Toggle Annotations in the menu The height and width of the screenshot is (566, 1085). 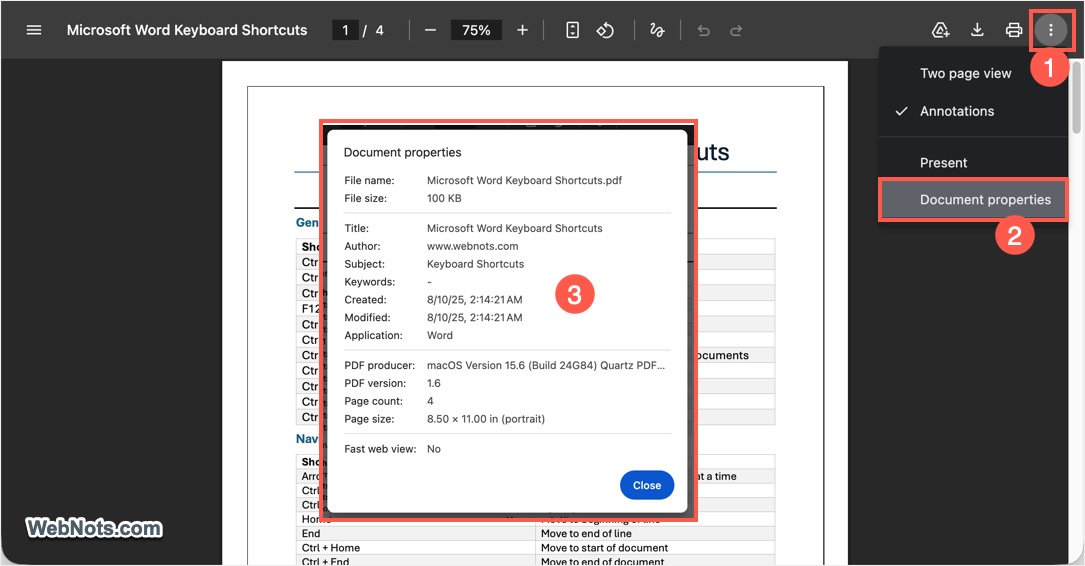point(973,111)
